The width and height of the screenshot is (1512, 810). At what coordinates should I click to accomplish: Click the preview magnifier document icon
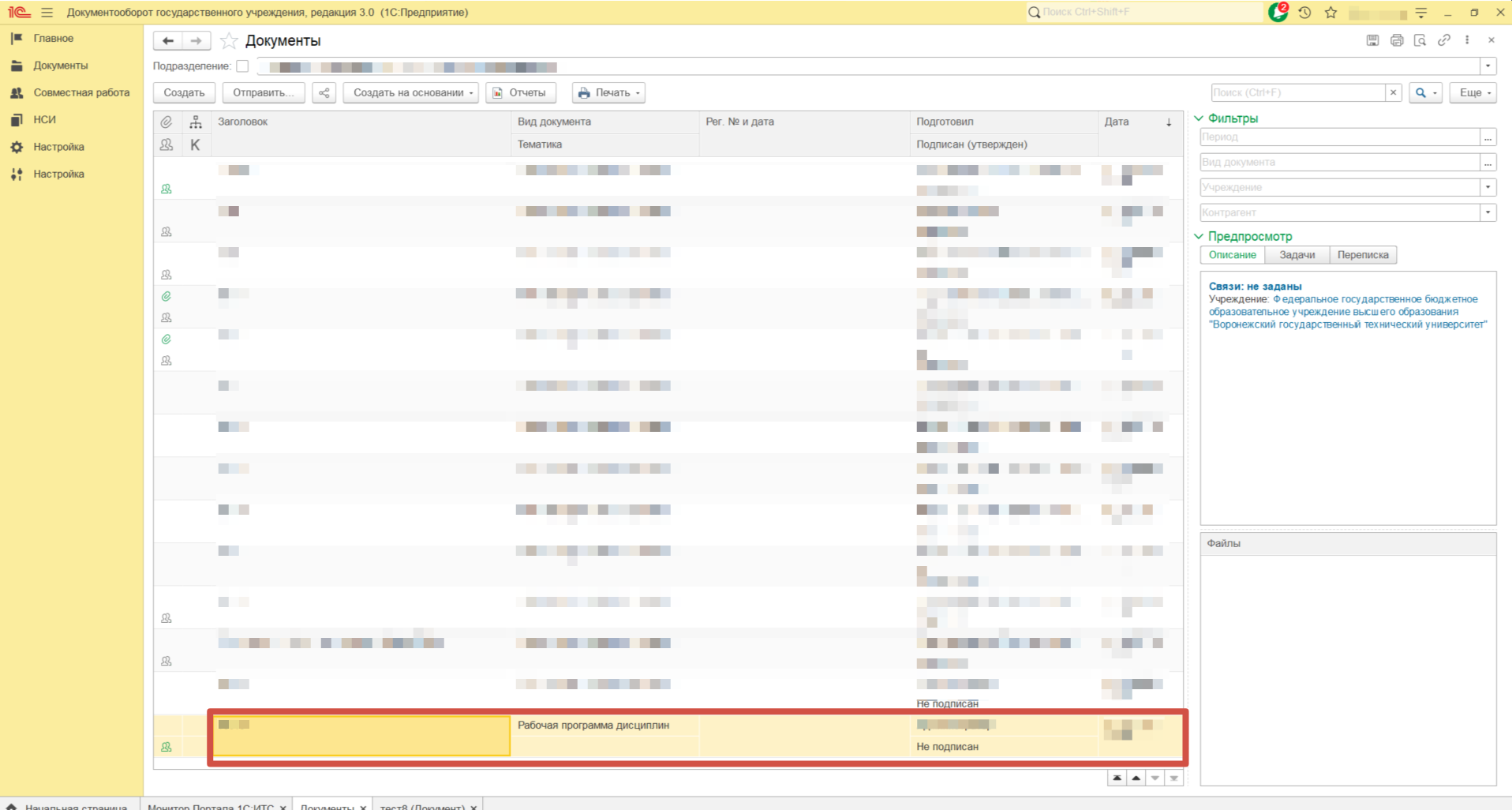[1420, 40]
